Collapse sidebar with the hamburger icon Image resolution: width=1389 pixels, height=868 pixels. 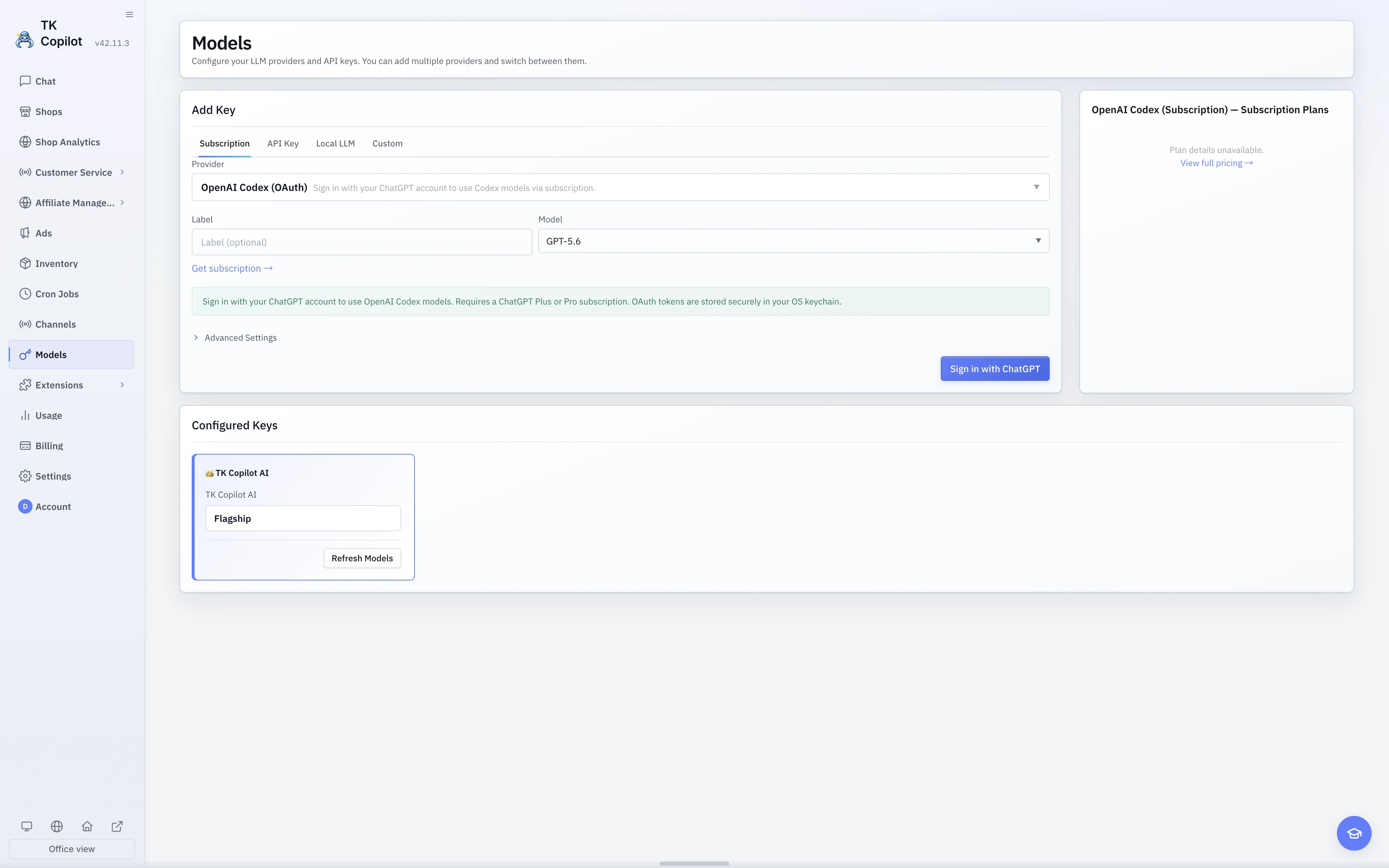[x=129, y=14]
